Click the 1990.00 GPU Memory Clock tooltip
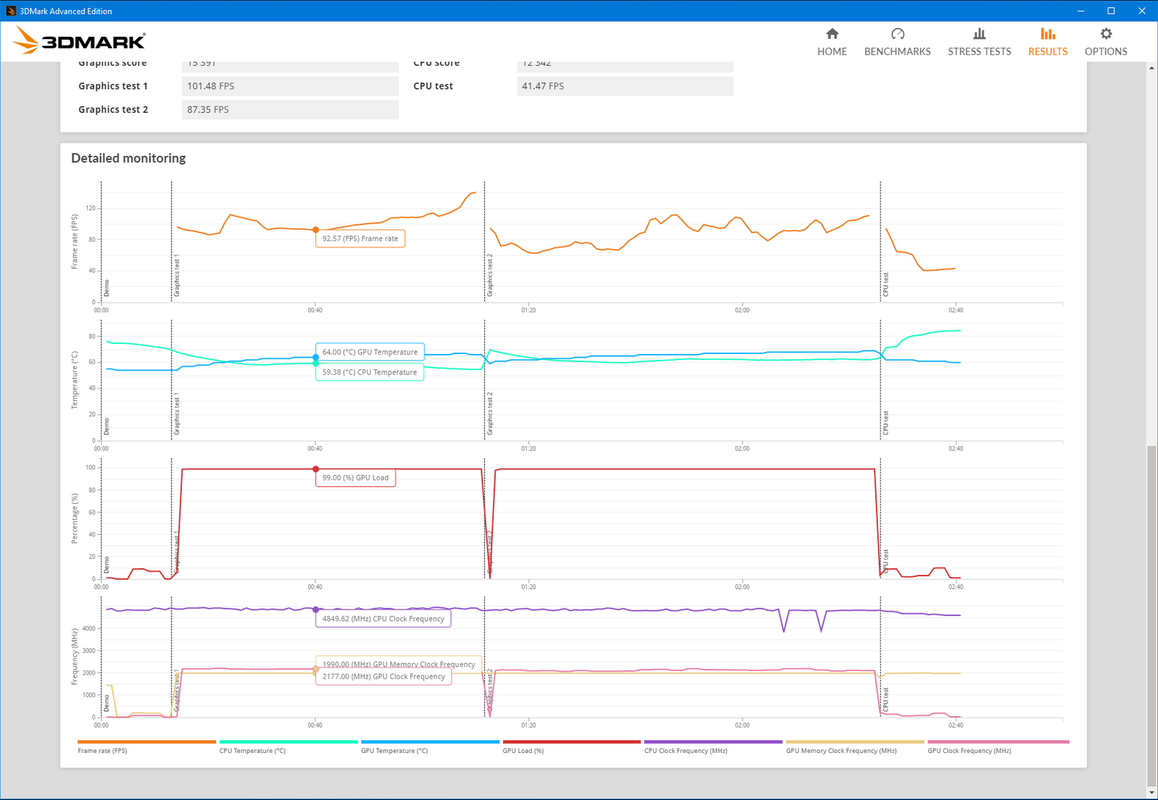This screenshot has width=1158, height=800. (399, 664)
